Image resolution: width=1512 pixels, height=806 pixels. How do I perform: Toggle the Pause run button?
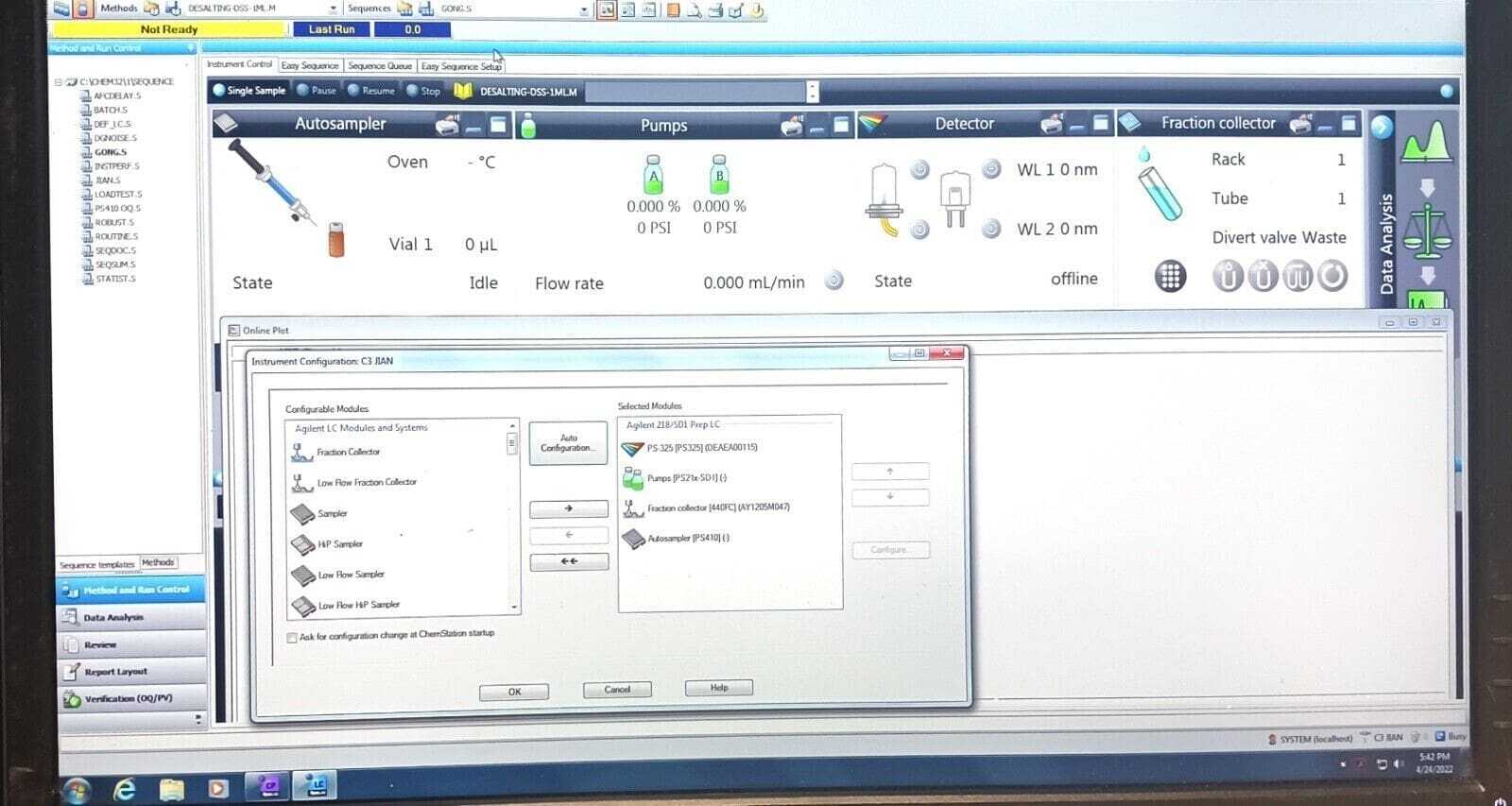[x=317, y=91]
